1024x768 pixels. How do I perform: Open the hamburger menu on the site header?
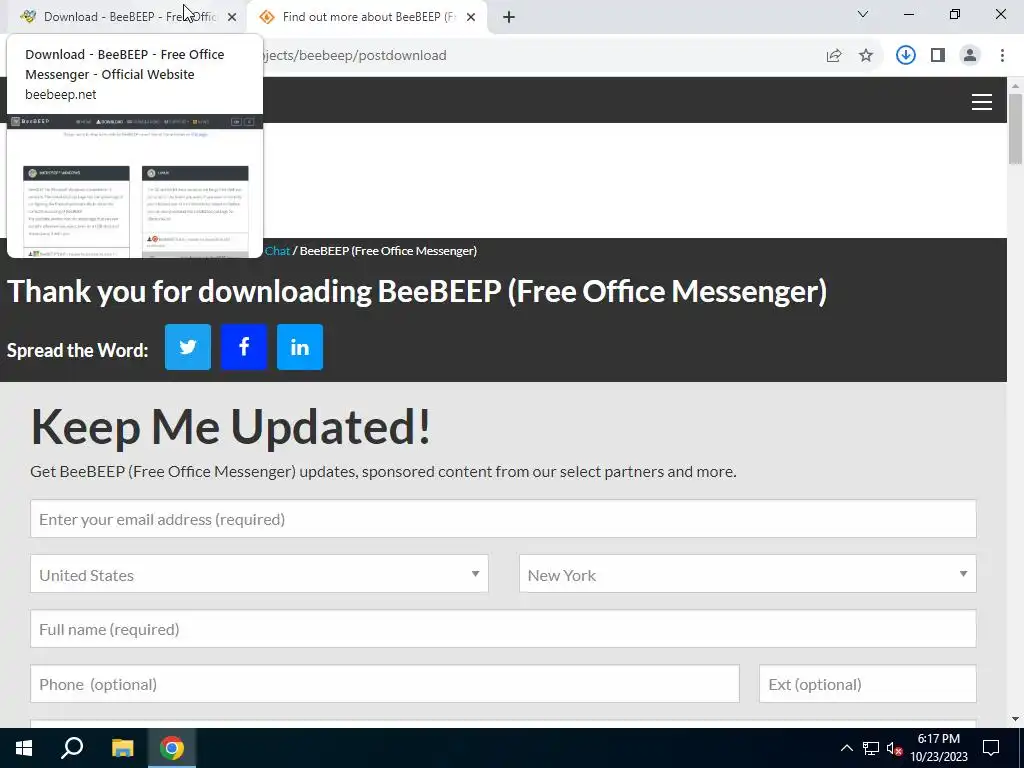tap(982, 102)
